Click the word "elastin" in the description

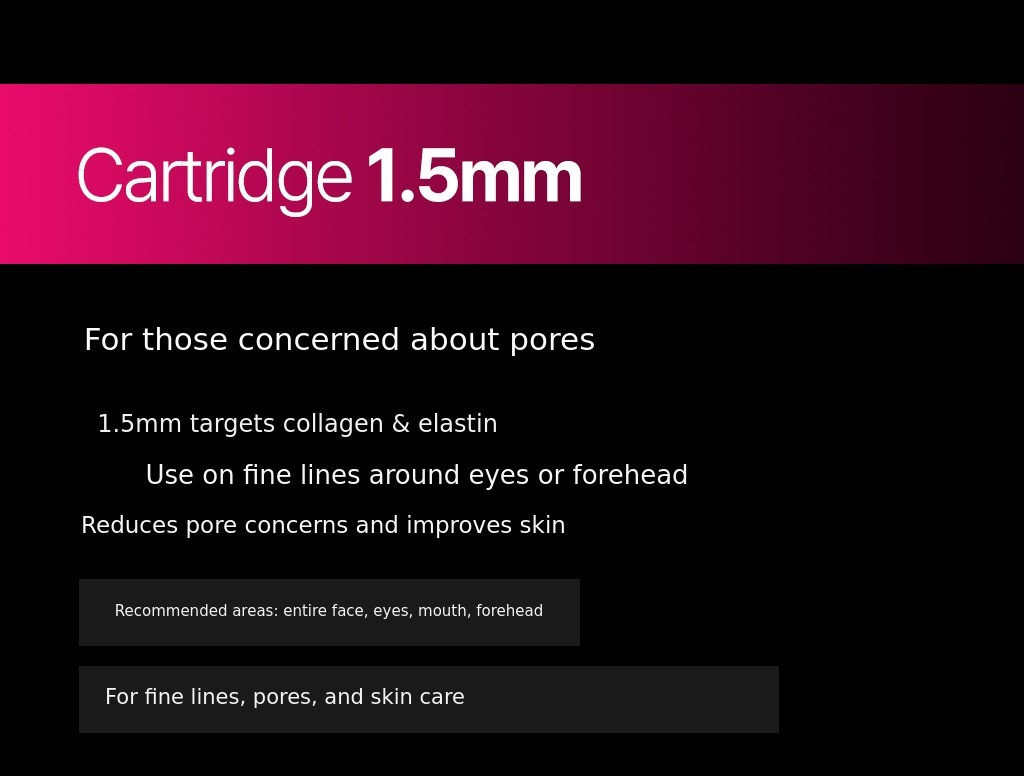click(x=457, y=425)
